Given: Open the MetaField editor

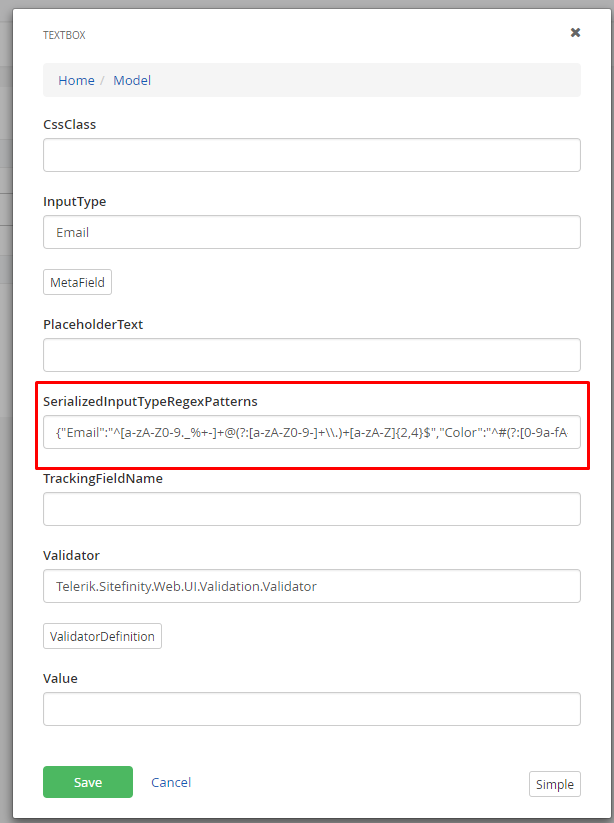Looking at the screenshot, I should point(77,281).
